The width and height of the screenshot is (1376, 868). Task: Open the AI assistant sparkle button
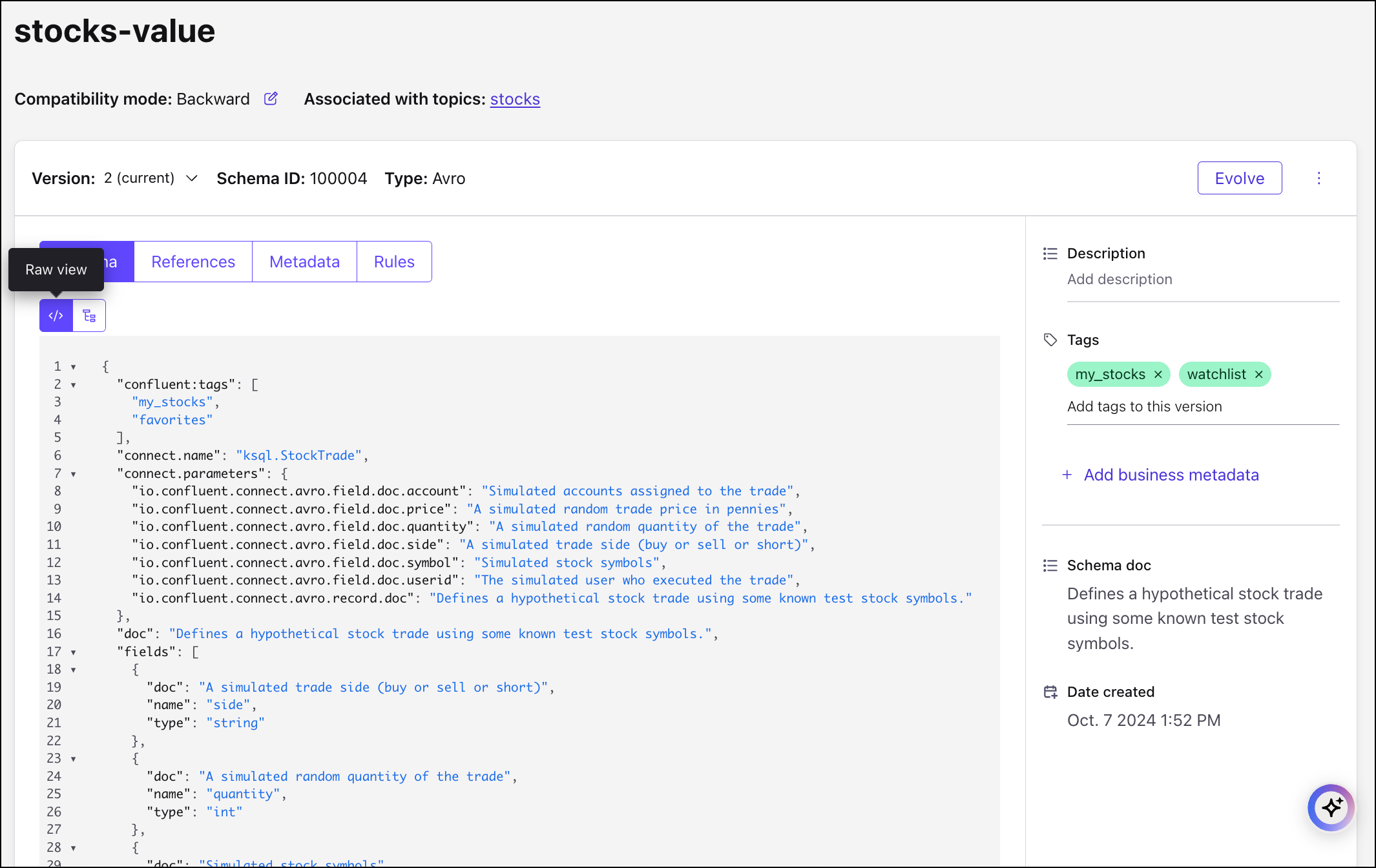1330,807
